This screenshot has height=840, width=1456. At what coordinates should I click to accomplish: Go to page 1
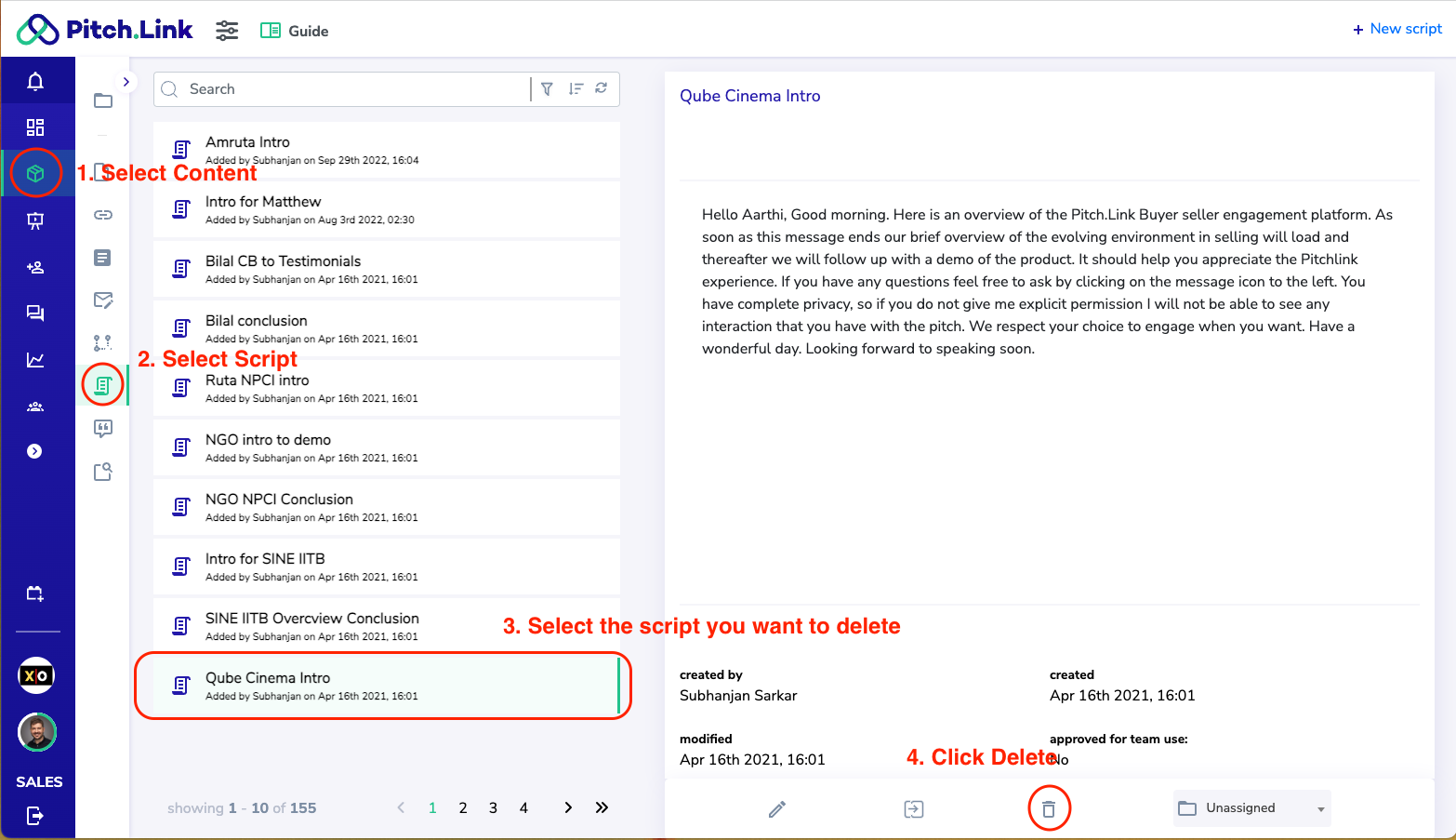(432, 807)
